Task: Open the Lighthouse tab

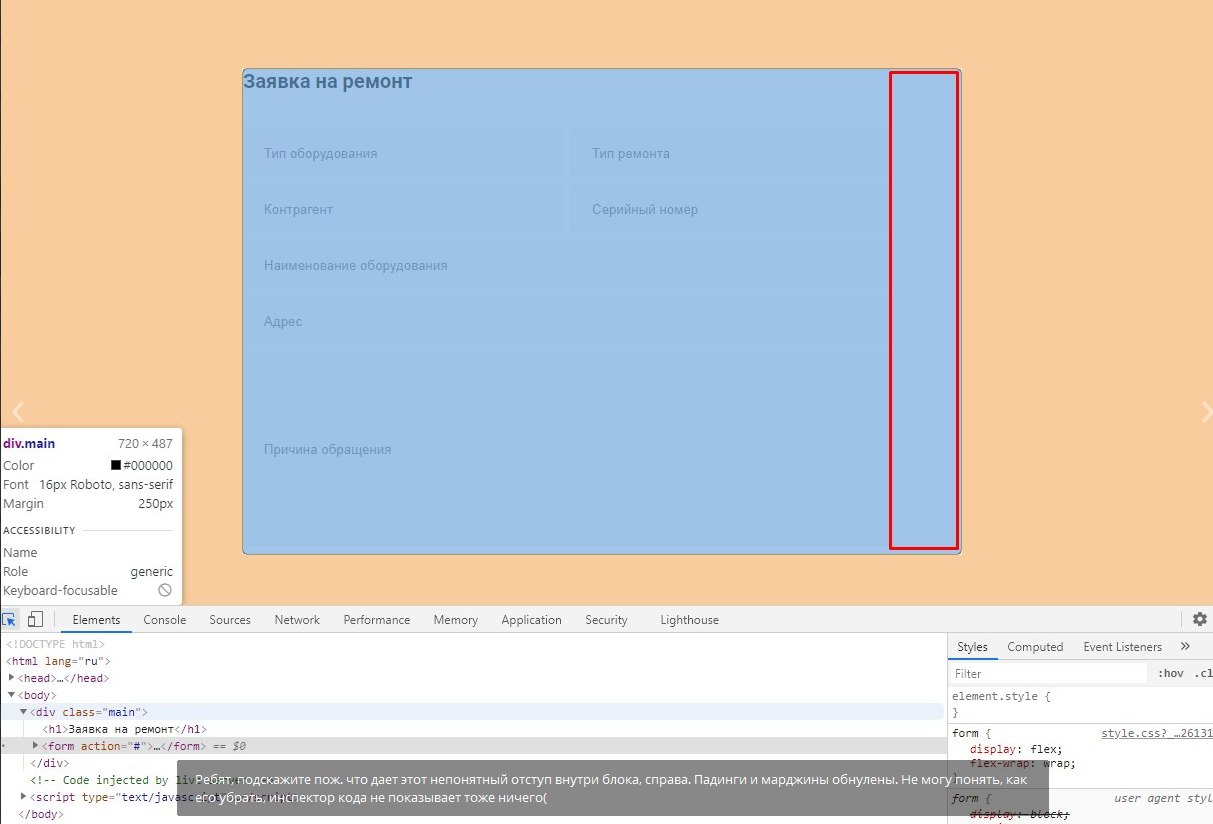Action: tap(689, 620)
